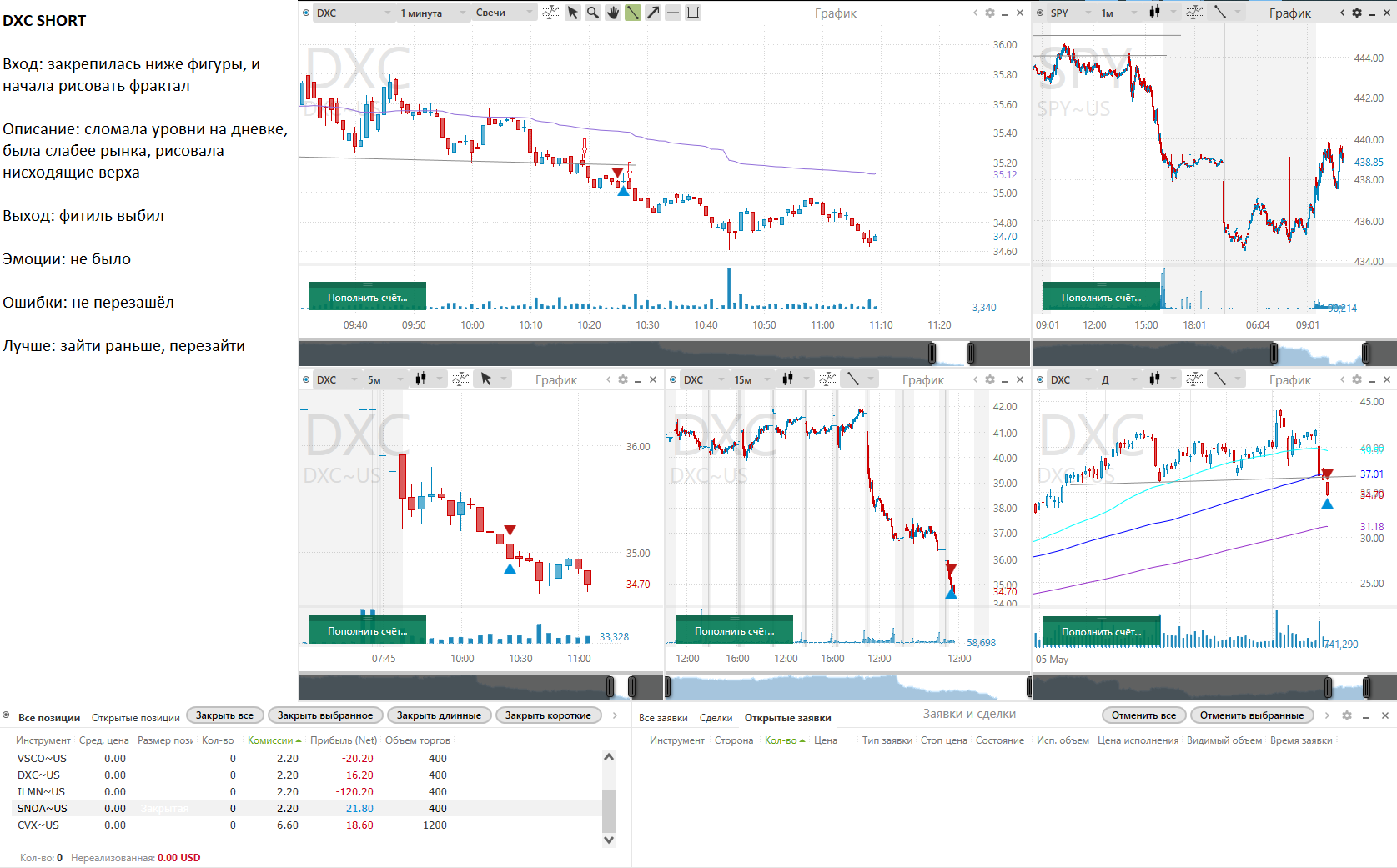This screenshot has width=1397, height=868.
Task: Switch to 'Сделки' tab
Action: [716, 718]
